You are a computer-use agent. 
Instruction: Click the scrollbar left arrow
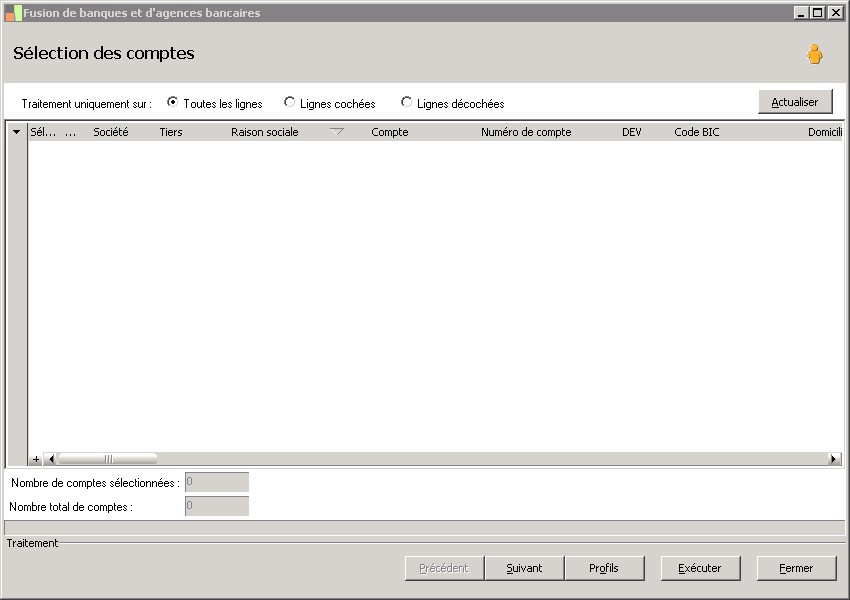coord(51,459)
